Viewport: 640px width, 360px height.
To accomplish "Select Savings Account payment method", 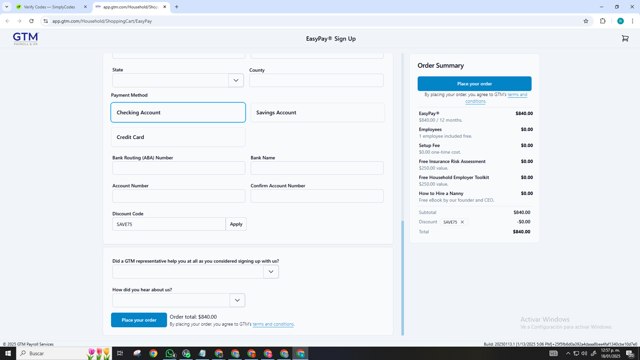I will [x=318, y=112].
